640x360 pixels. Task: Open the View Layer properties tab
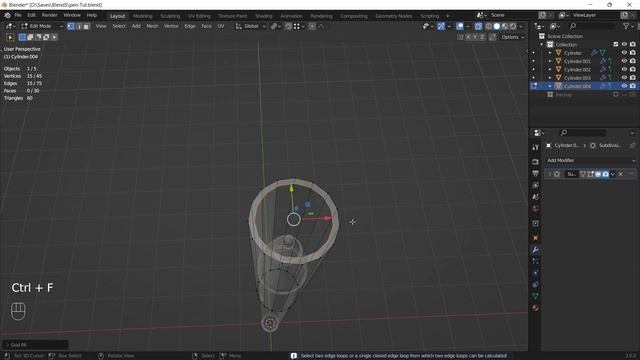coord(536,185)
